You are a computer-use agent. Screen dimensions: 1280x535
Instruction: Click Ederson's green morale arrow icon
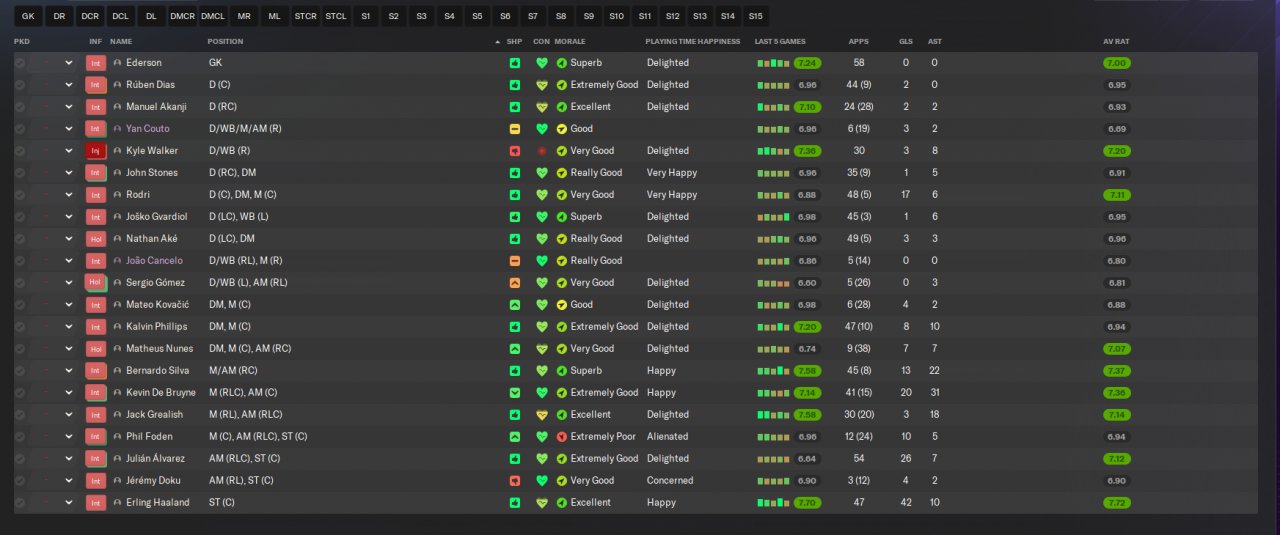click(x=562, y=62)
